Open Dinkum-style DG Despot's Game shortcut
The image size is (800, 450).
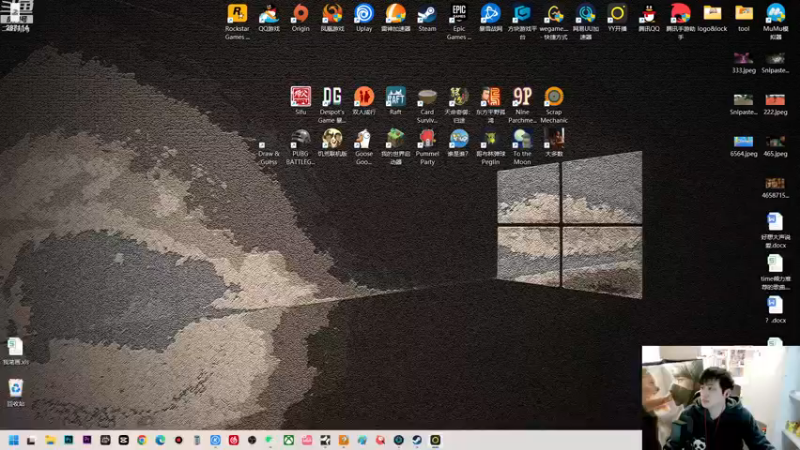coord(332,96)
